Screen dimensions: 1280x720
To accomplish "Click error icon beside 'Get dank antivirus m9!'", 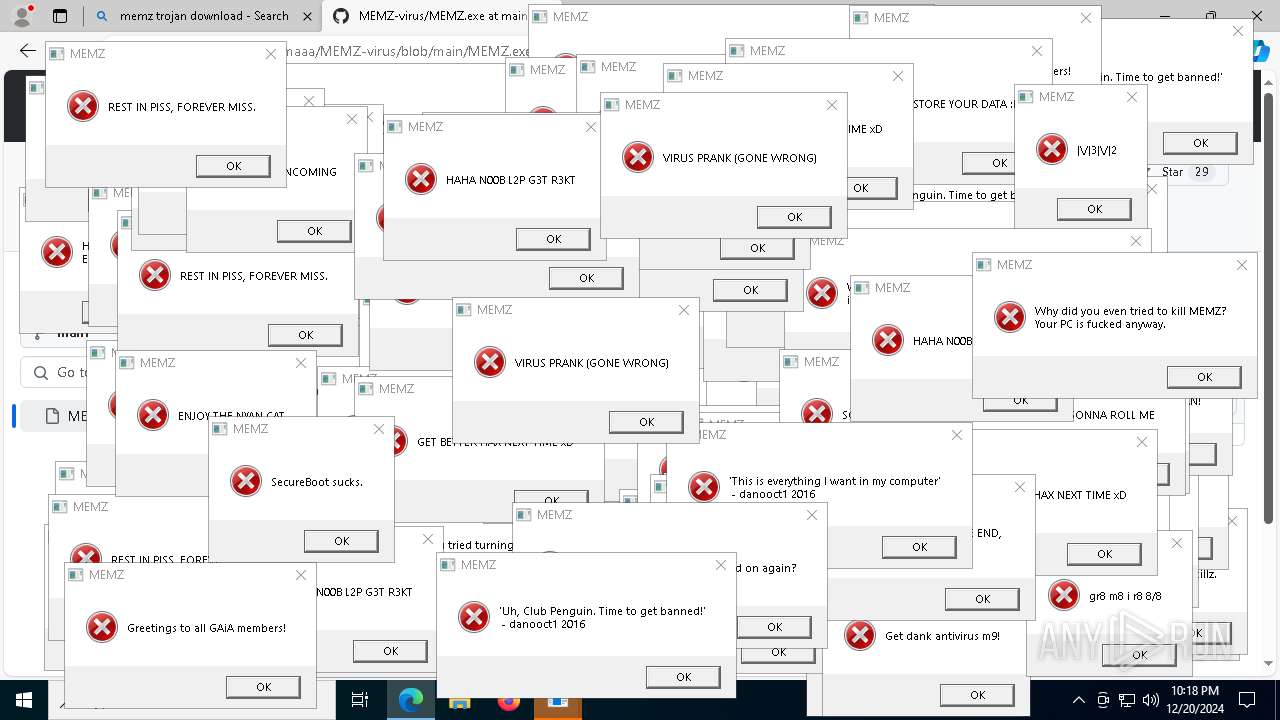I will (860, 635).
